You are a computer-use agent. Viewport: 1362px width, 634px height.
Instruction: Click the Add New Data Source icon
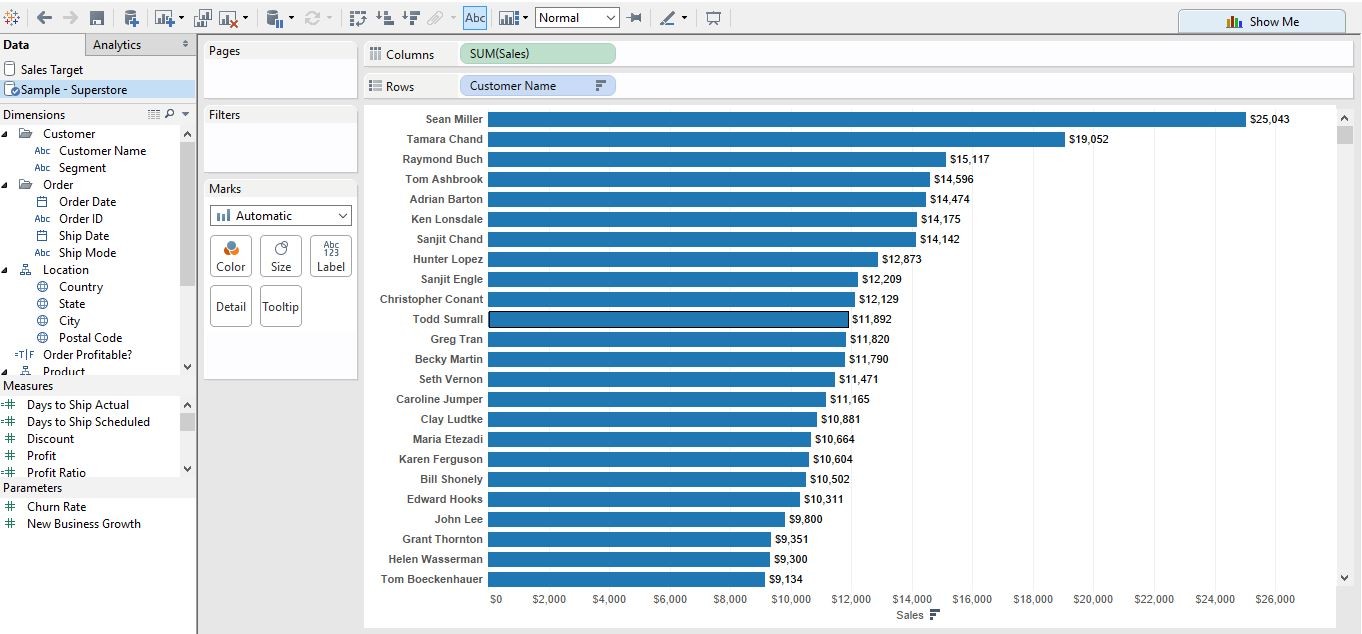tap(131, 17)
